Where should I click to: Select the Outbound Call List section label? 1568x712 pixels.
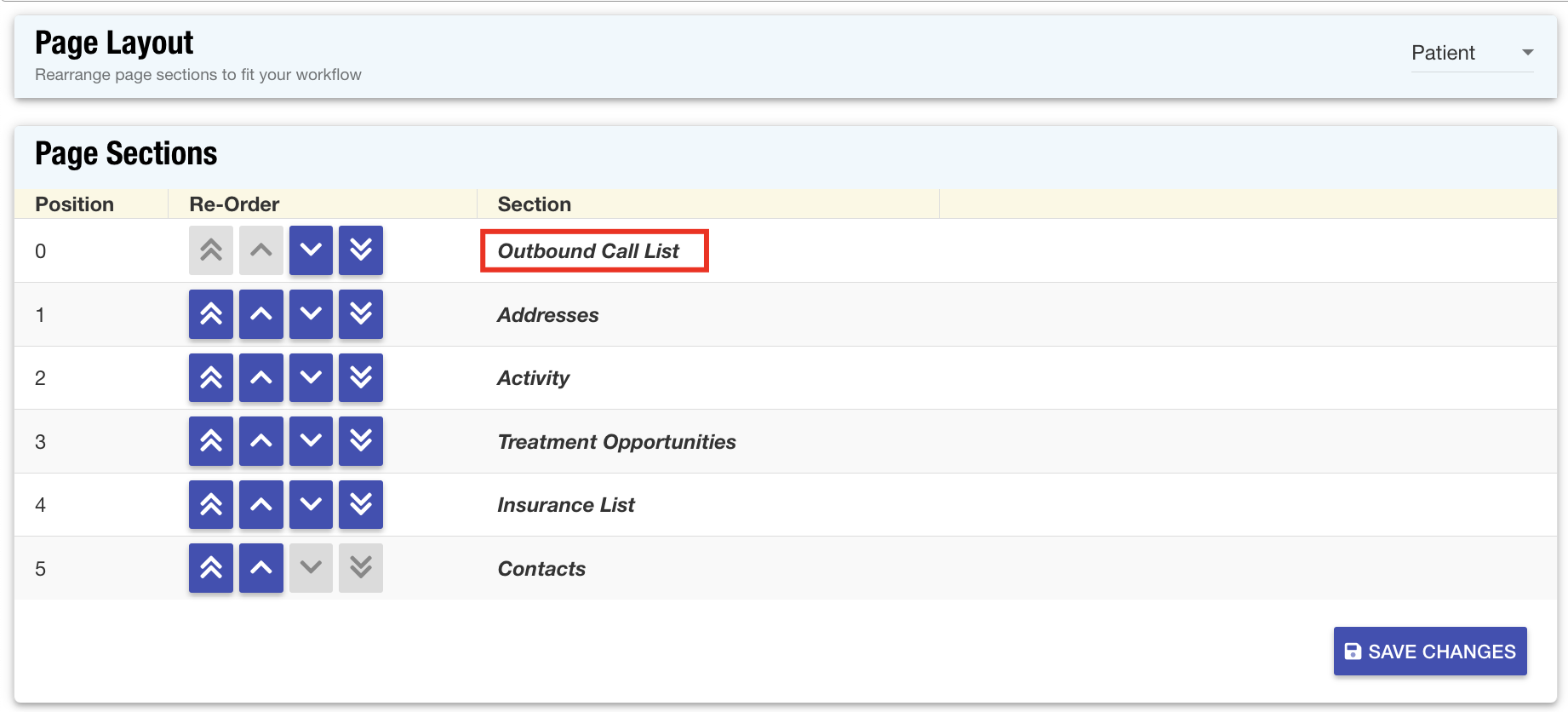[x=588, y=251]
